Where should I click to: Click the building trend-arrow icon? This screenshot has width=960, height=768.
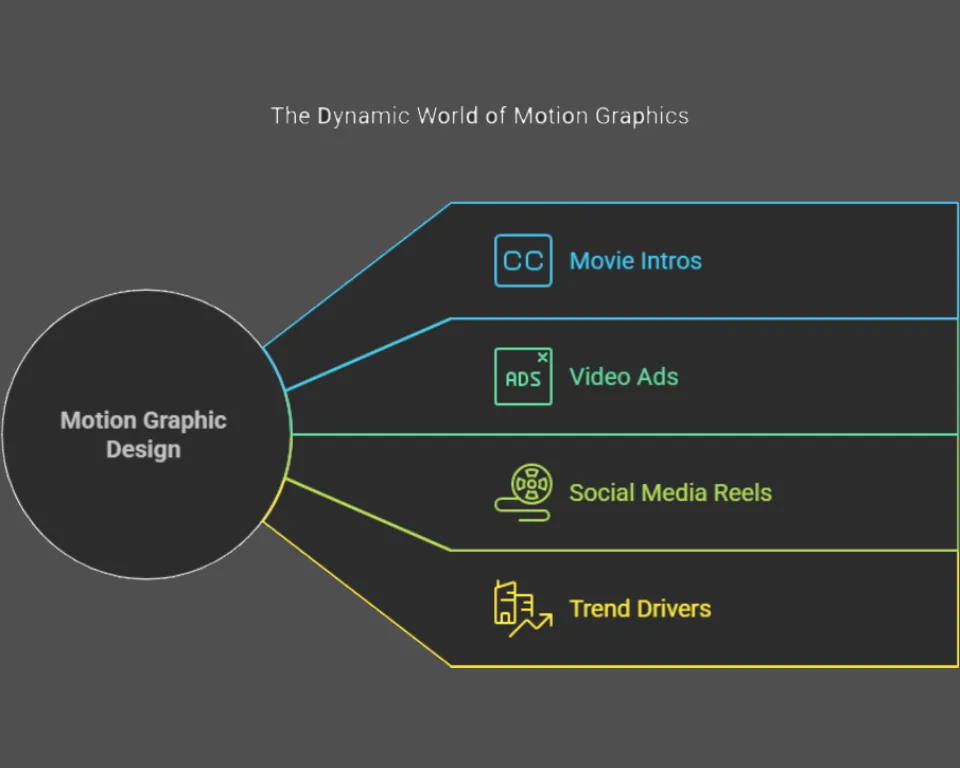click(523, 608)
